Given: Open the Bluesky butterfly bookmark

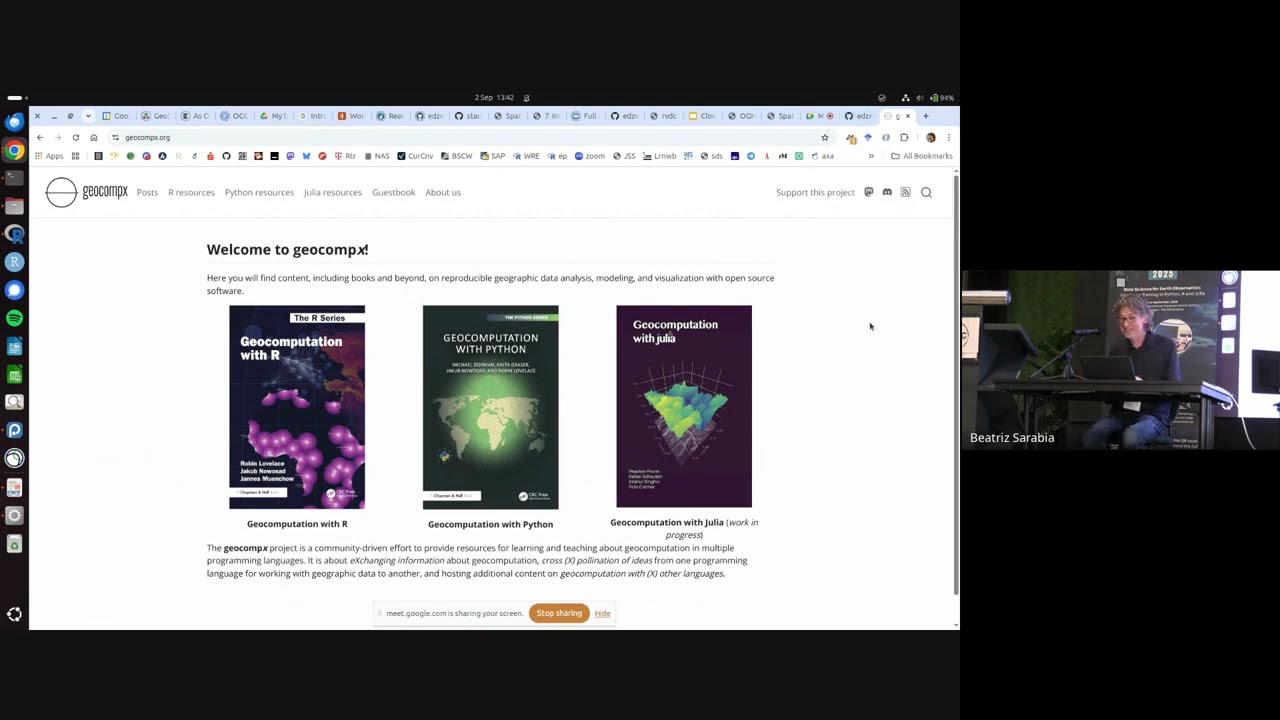Looking at the screenshot, I should point(306,156).
